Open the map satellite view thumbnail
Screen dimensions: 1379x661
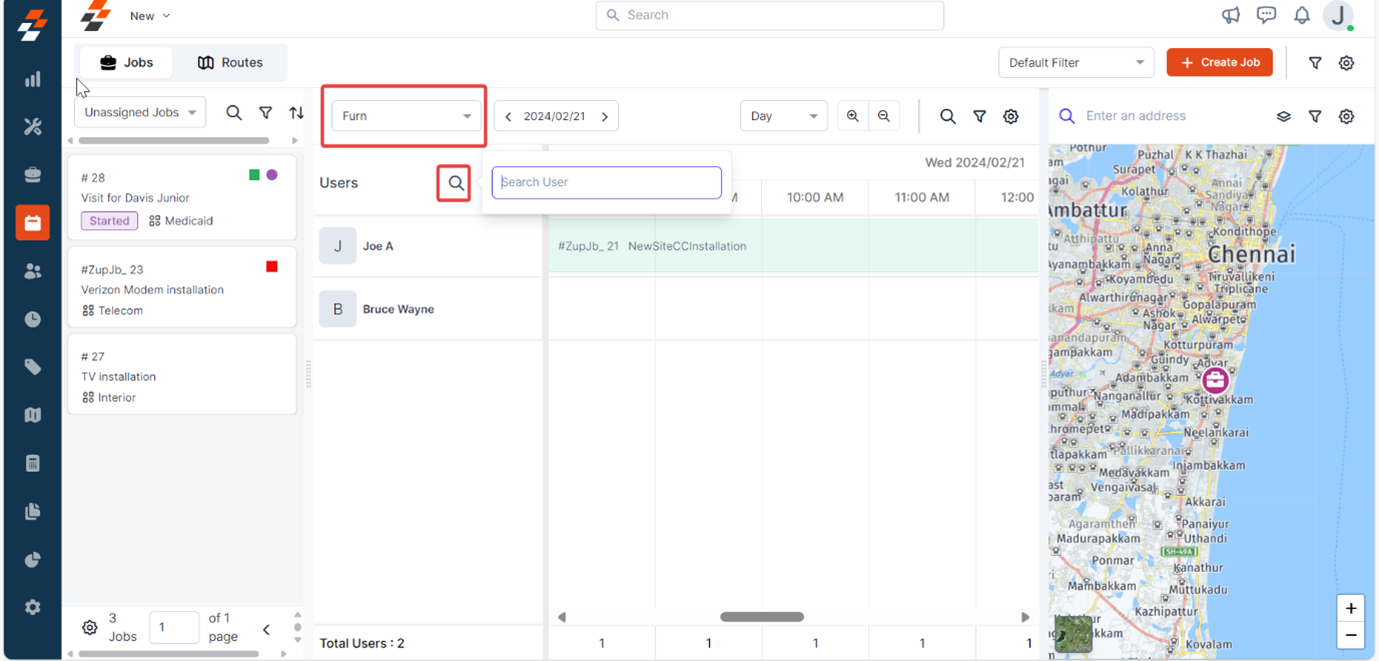[1073, 635]
